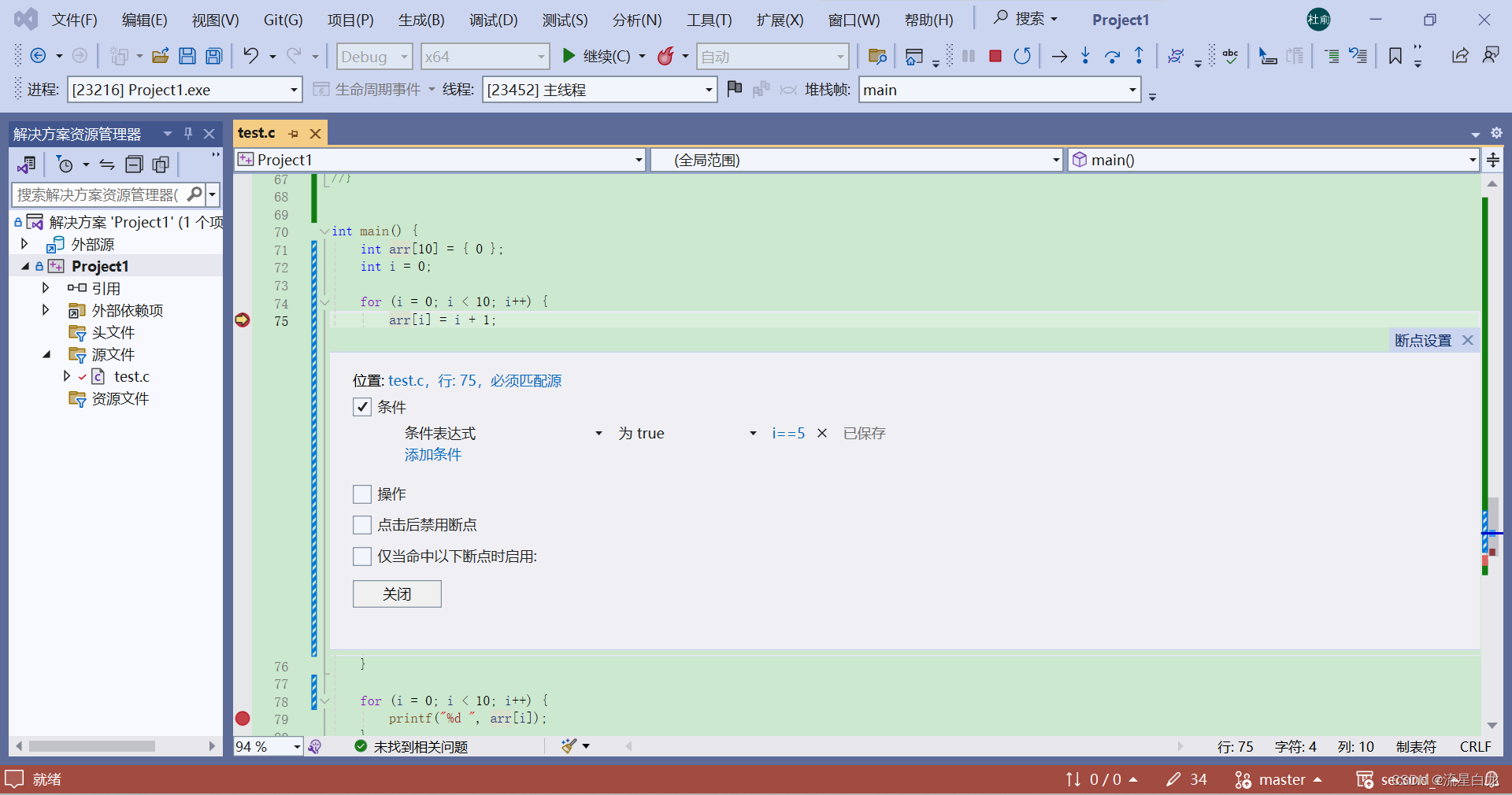Open the 条件表达式 type dropdown

598,434
